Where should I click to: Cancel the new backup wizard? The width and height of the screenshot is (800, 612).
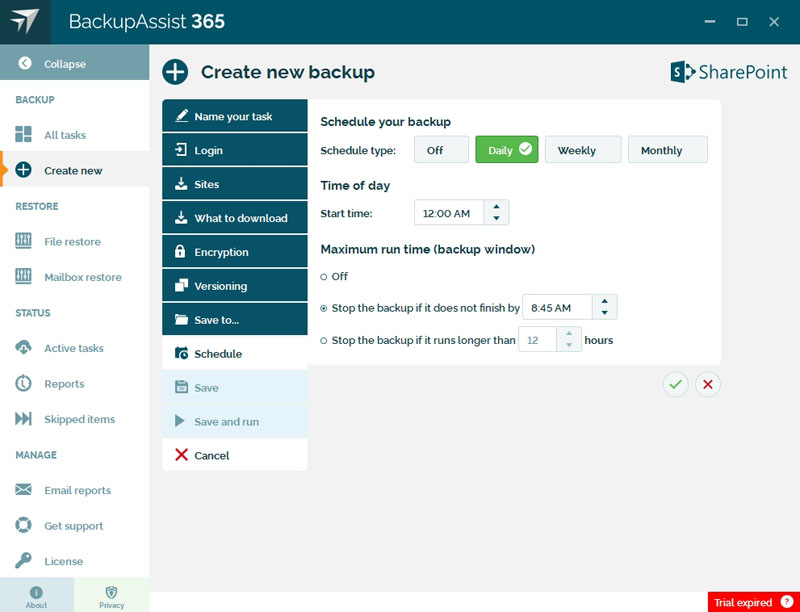pyautogui.click(x=235, y=455)
